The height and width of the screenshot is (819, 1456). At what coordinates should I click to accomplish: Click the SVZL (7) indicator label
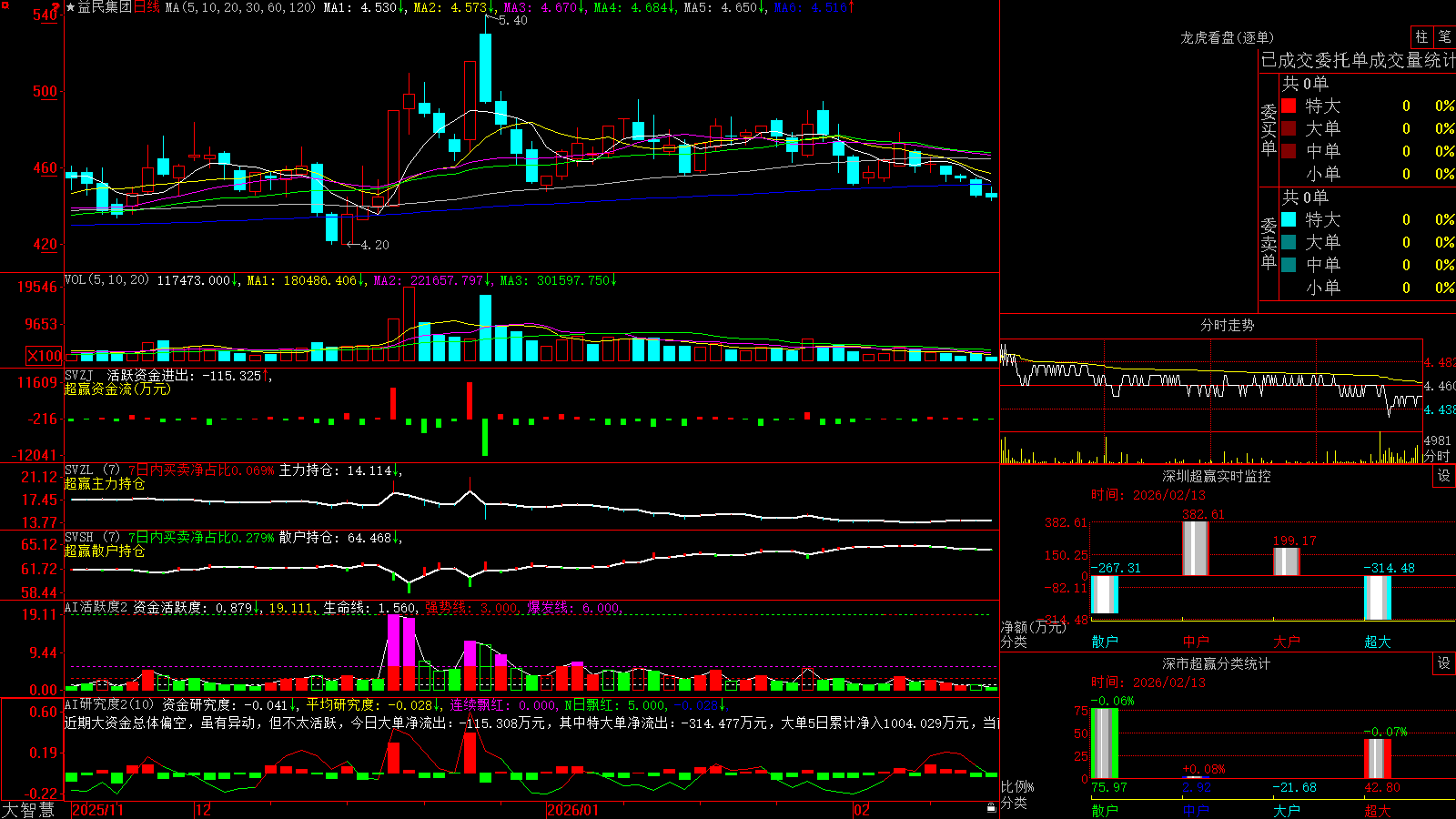tap(93, 470)
